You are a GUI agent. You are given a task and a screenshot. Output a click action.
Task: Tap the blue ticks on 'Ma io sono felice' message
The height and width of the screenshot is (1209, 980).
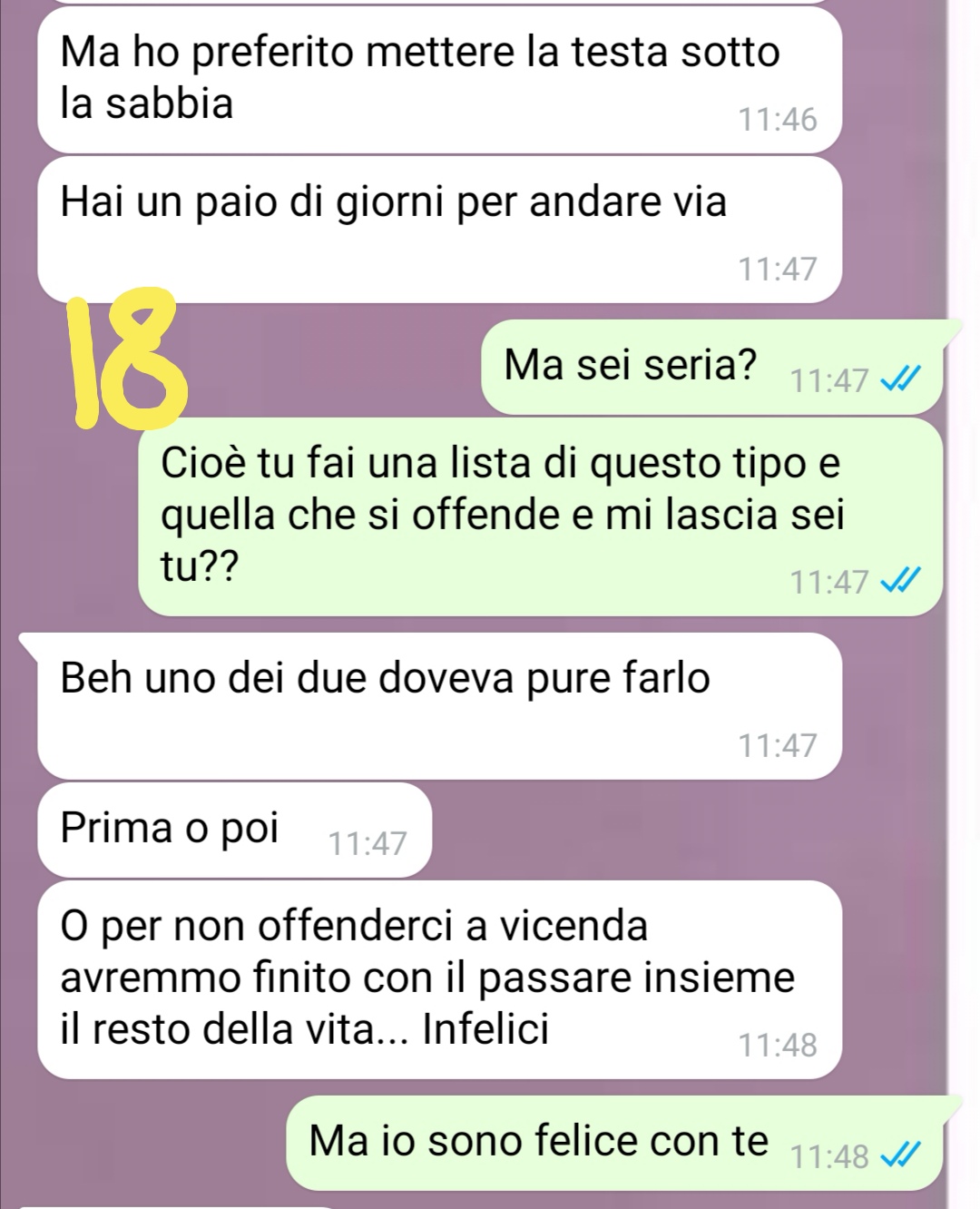click(x=902, y=1155)
